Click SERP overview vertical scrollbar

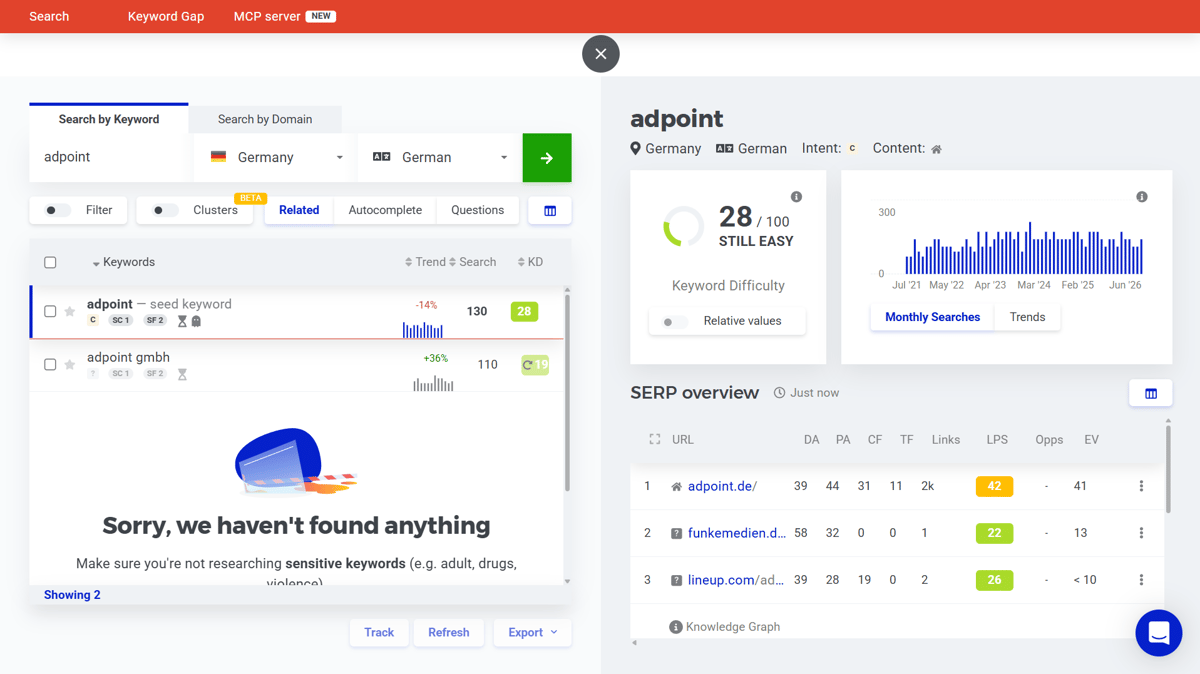point(1168,470)
